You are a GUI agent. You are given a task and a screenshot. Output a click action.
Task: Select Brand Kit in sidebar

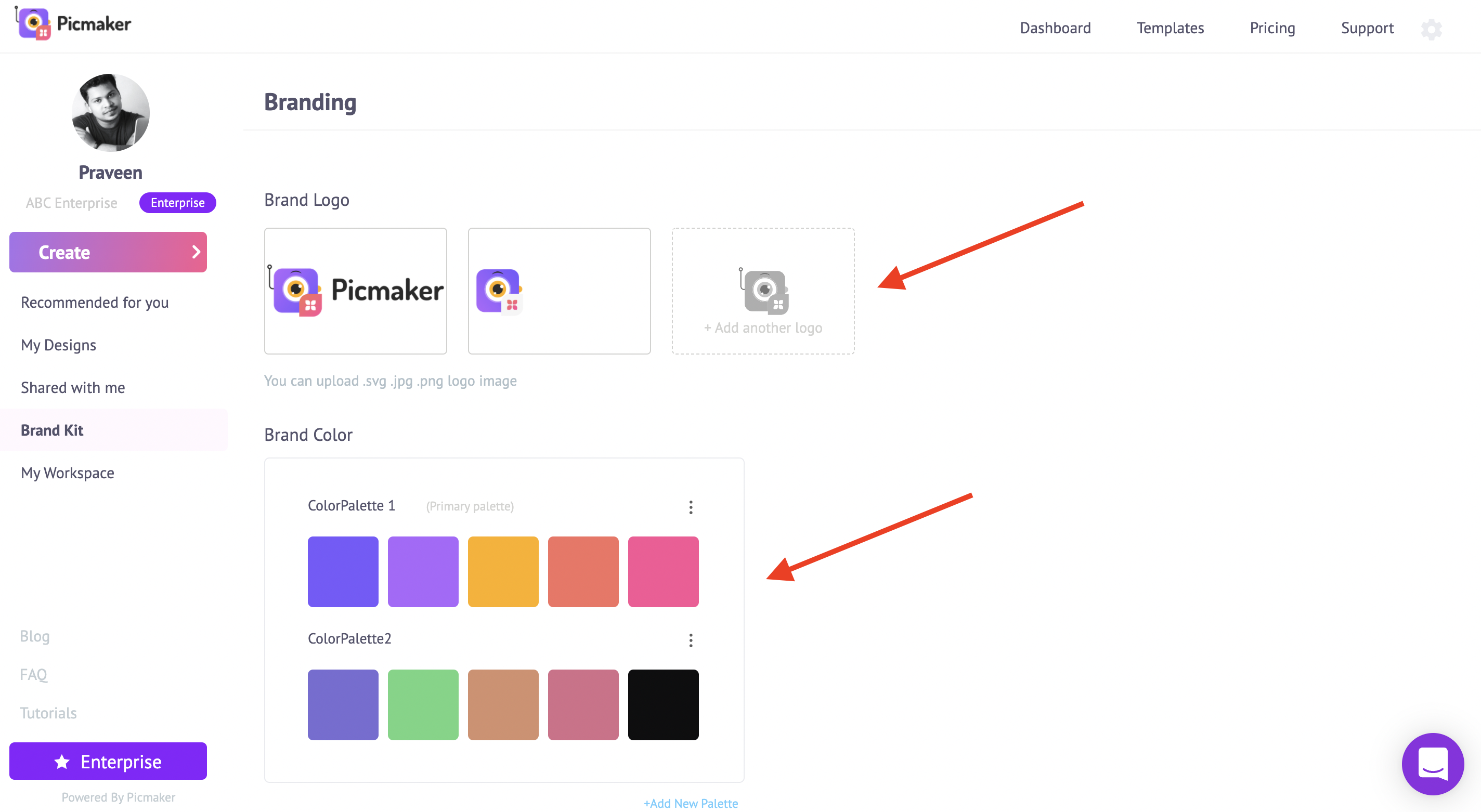(114, 430)
